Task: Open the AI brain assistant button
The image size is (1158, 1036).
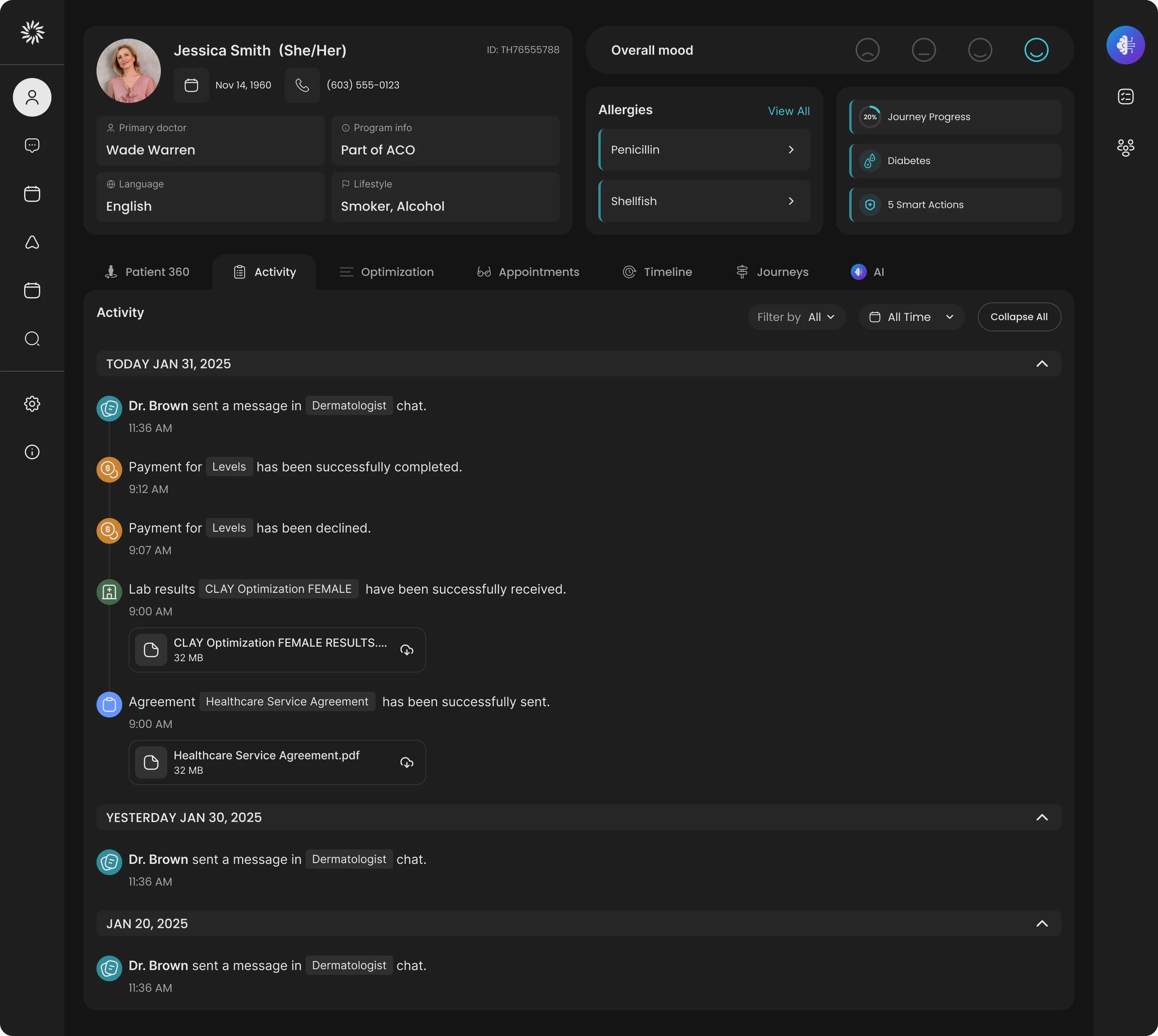Action: 1125,45
